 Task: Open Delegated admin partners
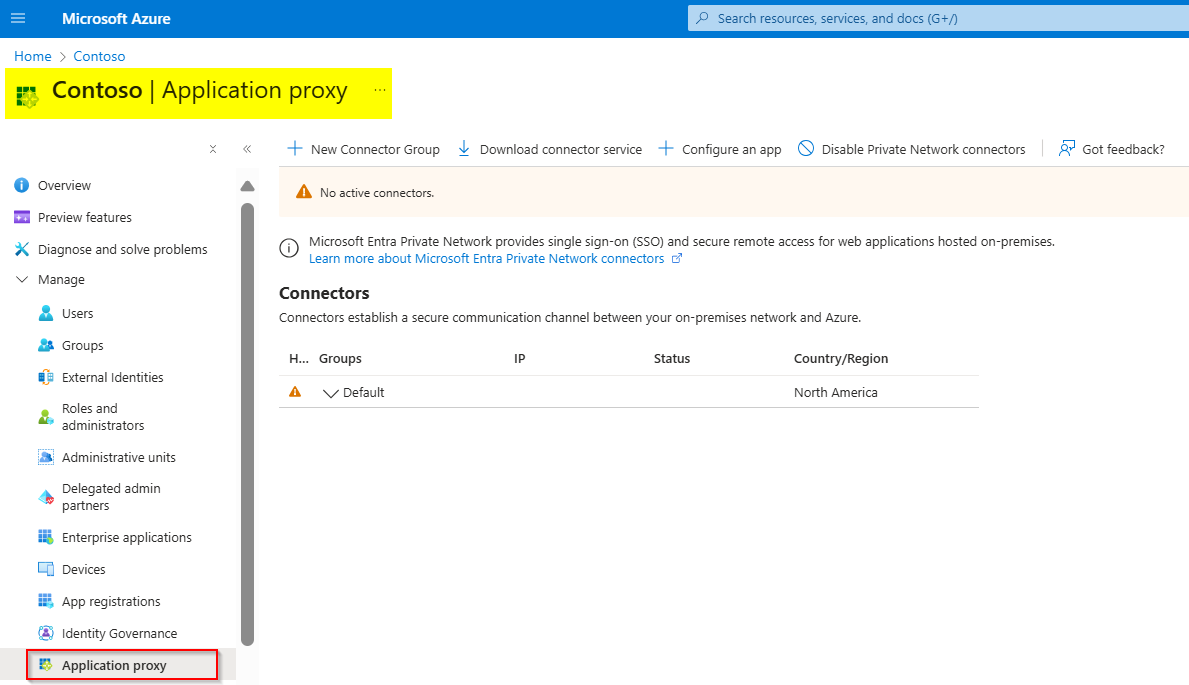(x=111, y=497)
